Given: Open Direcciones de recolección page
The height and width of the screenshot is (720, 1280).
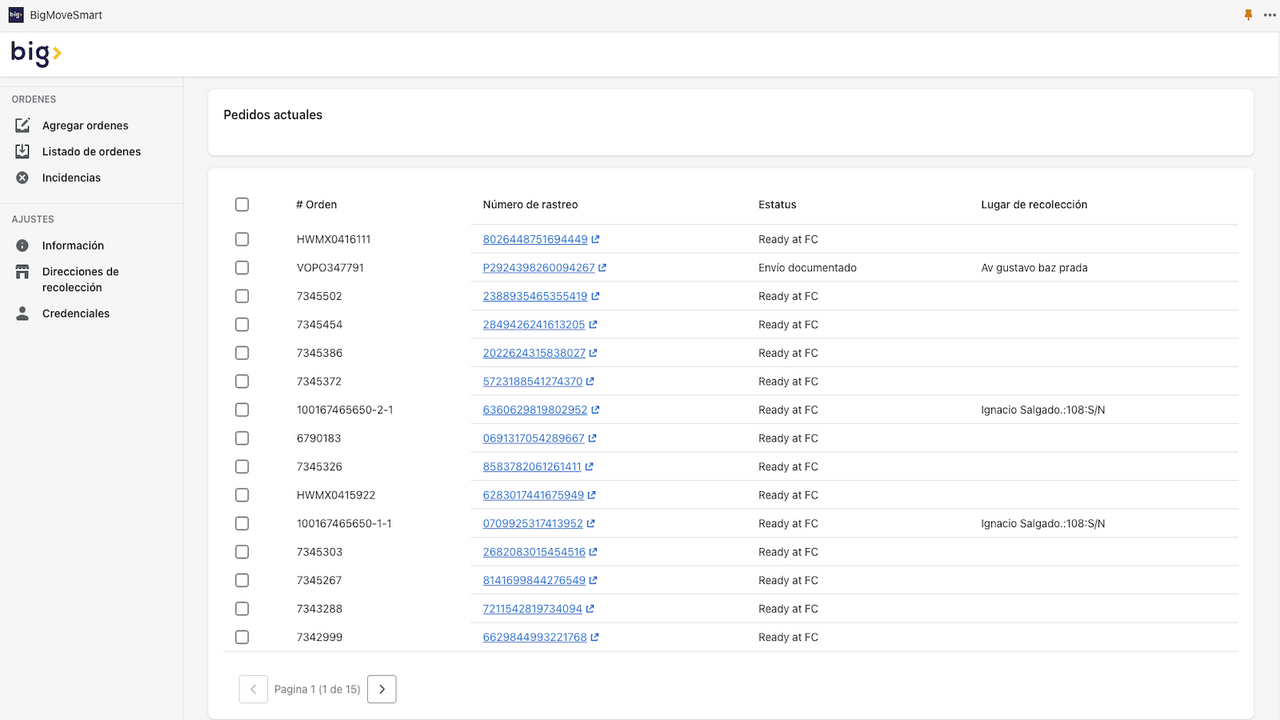Looking at the screenshot, I should click(80, 280).
